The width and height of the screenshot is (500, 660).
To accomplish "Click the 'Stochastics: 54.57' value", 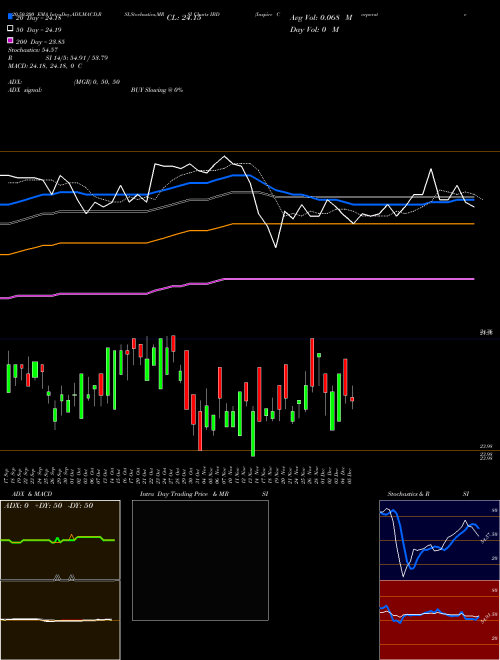I will 33,50.
